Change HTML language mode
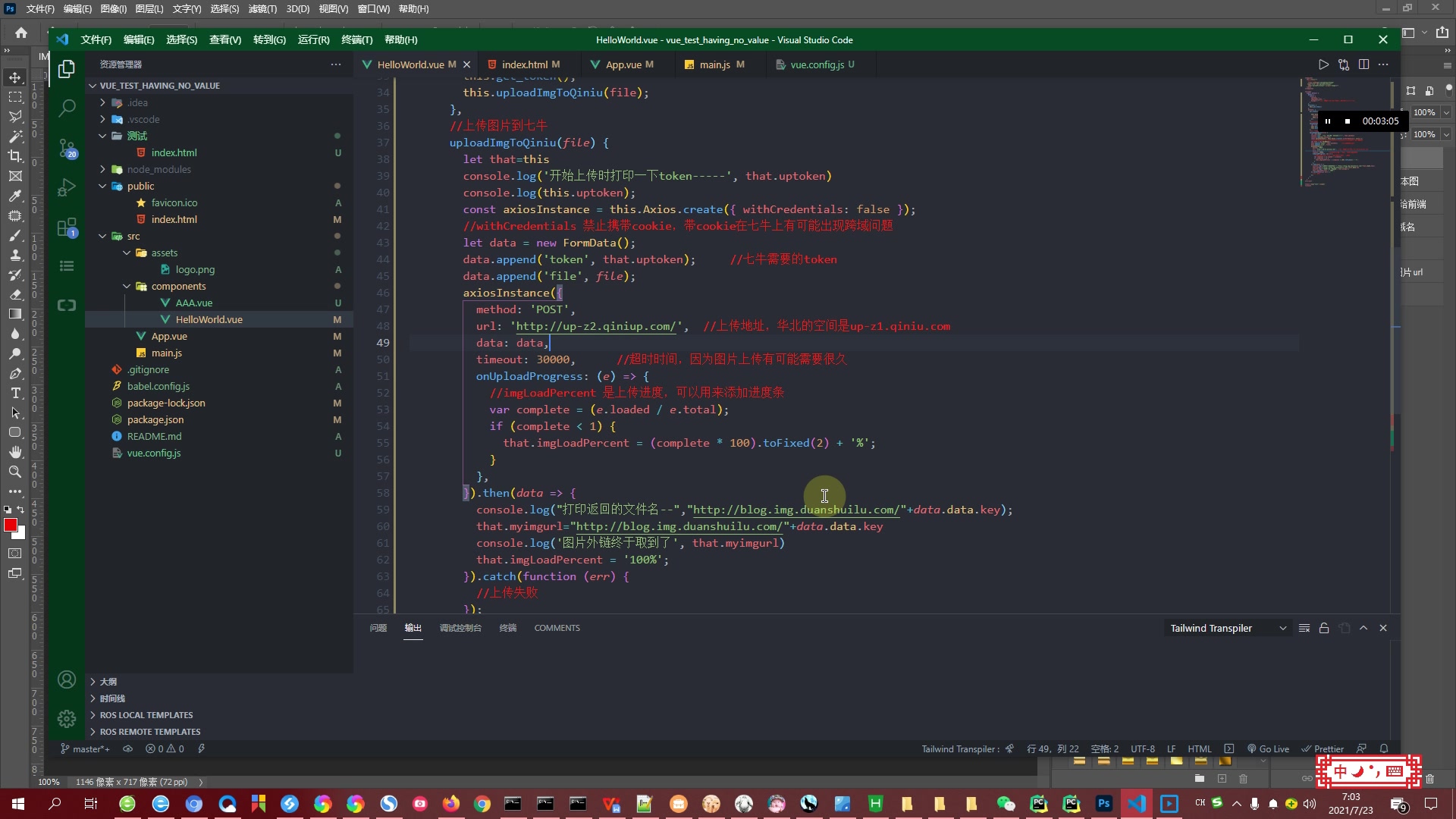Screen dimensions: 1456x819 click(x=1200, y=748)
